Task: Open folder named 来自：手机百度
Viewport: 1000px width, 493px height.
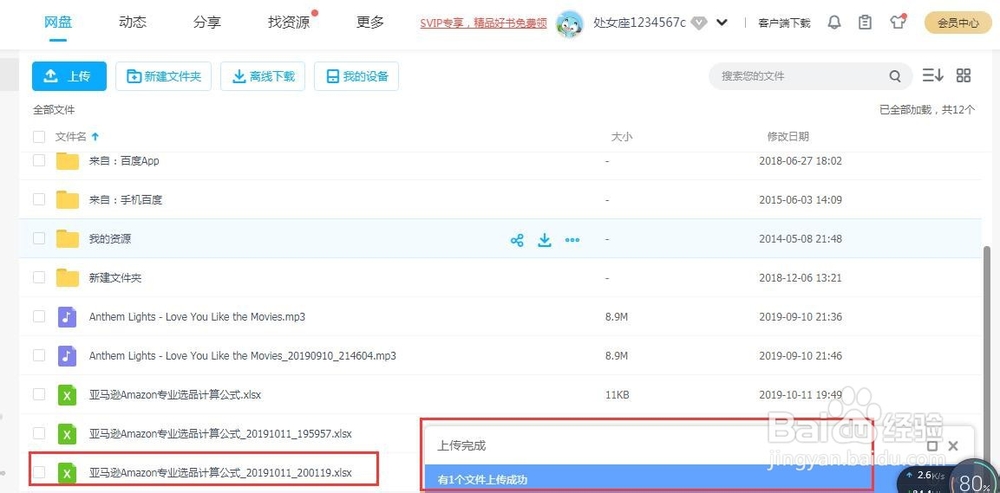Action: click(126, 200)
